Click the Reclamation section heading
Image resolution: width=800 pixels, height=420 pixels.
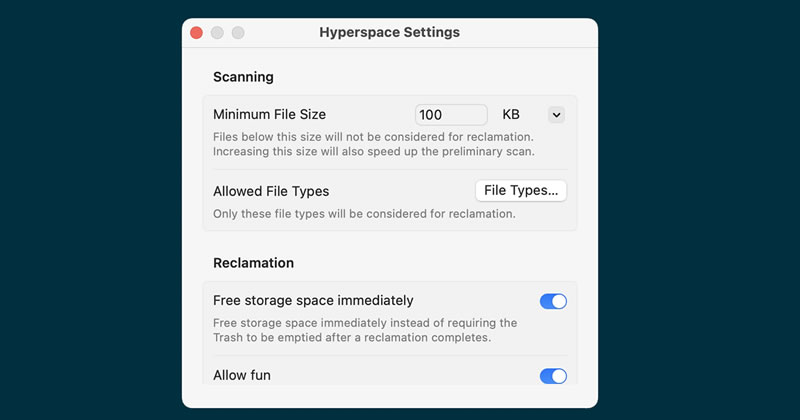[x=254, y=263]
